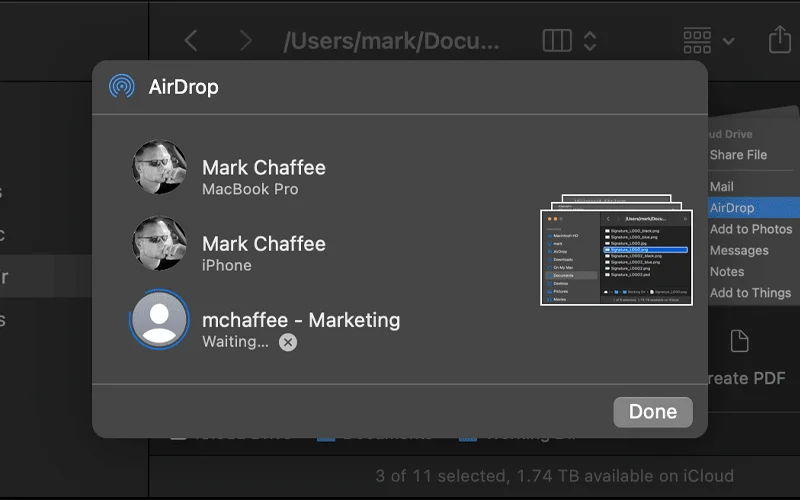The height and width of the screenshot is (500, 800).
Task: Select the highlighted AirDrop menu item
Action: tap(754, 208)
